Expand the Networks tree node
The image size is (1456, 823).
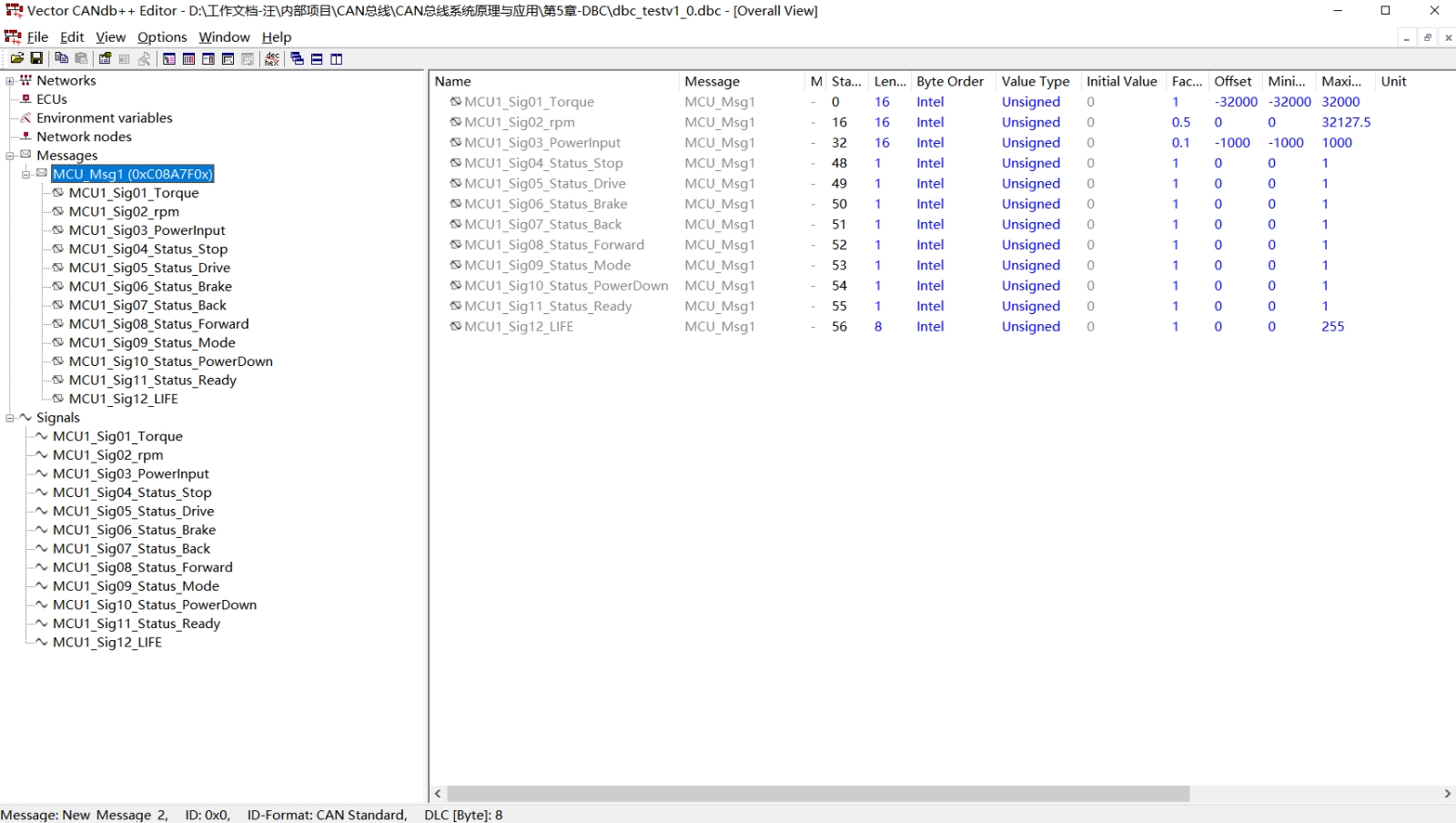pos(10,81)
